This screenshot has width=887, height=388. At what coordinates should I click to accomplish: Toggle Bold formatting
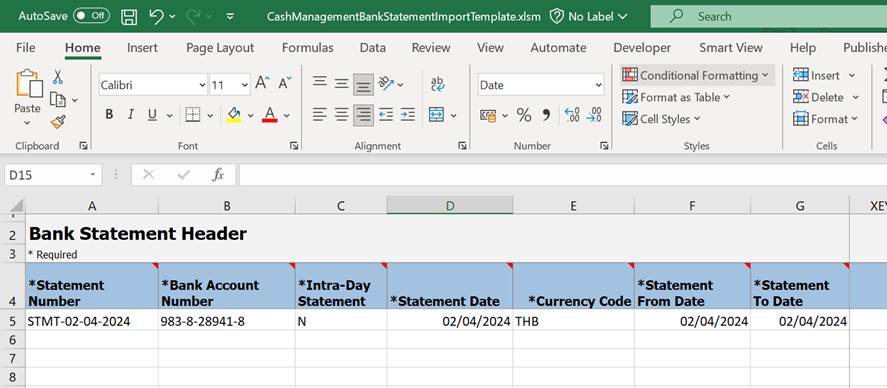click(x=109, y=115)
